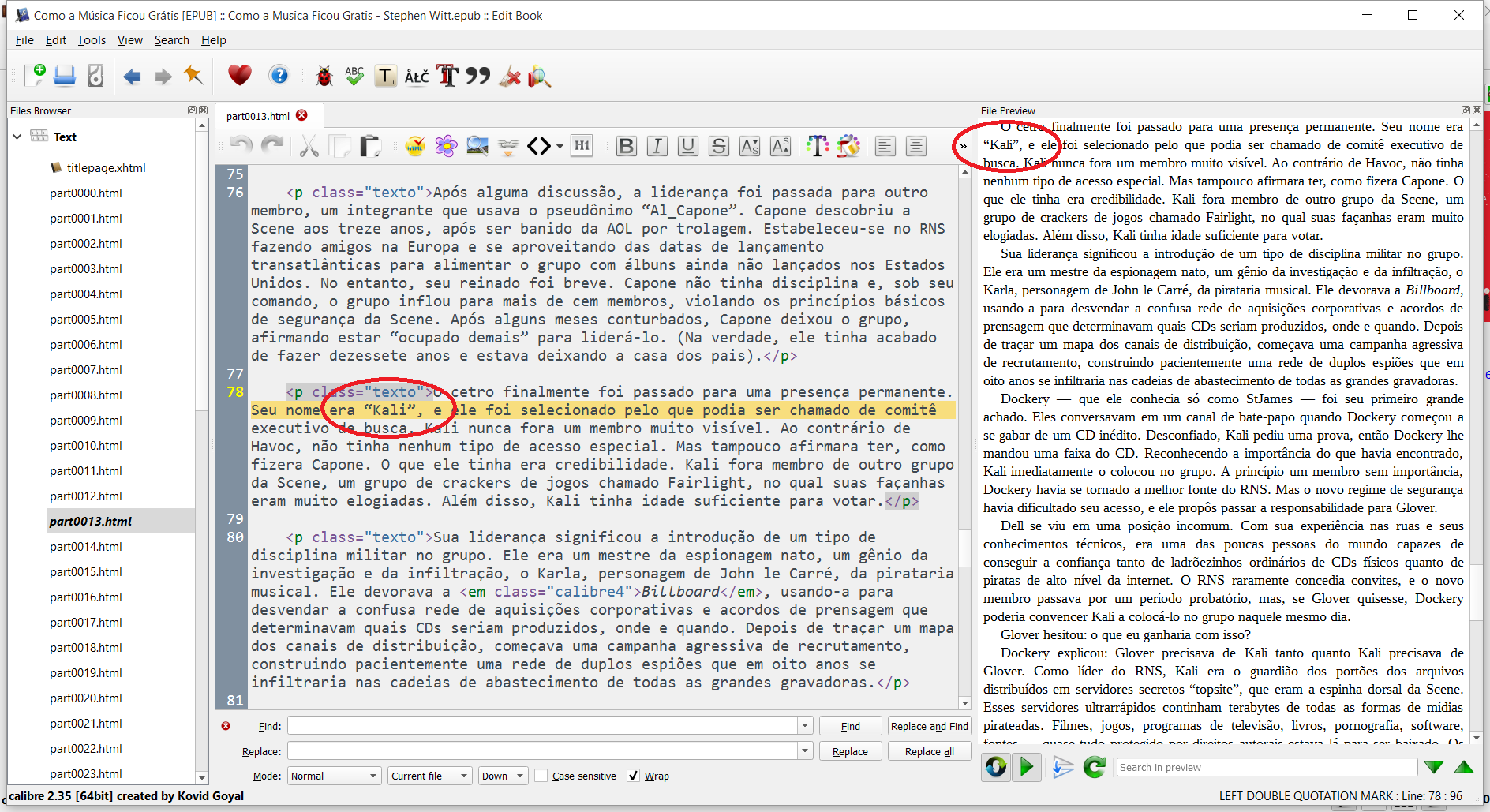This screenshot has height=812, width=1490.
Task: Toggle the Case sensitive checkbox
Action: tap(541, 776)
